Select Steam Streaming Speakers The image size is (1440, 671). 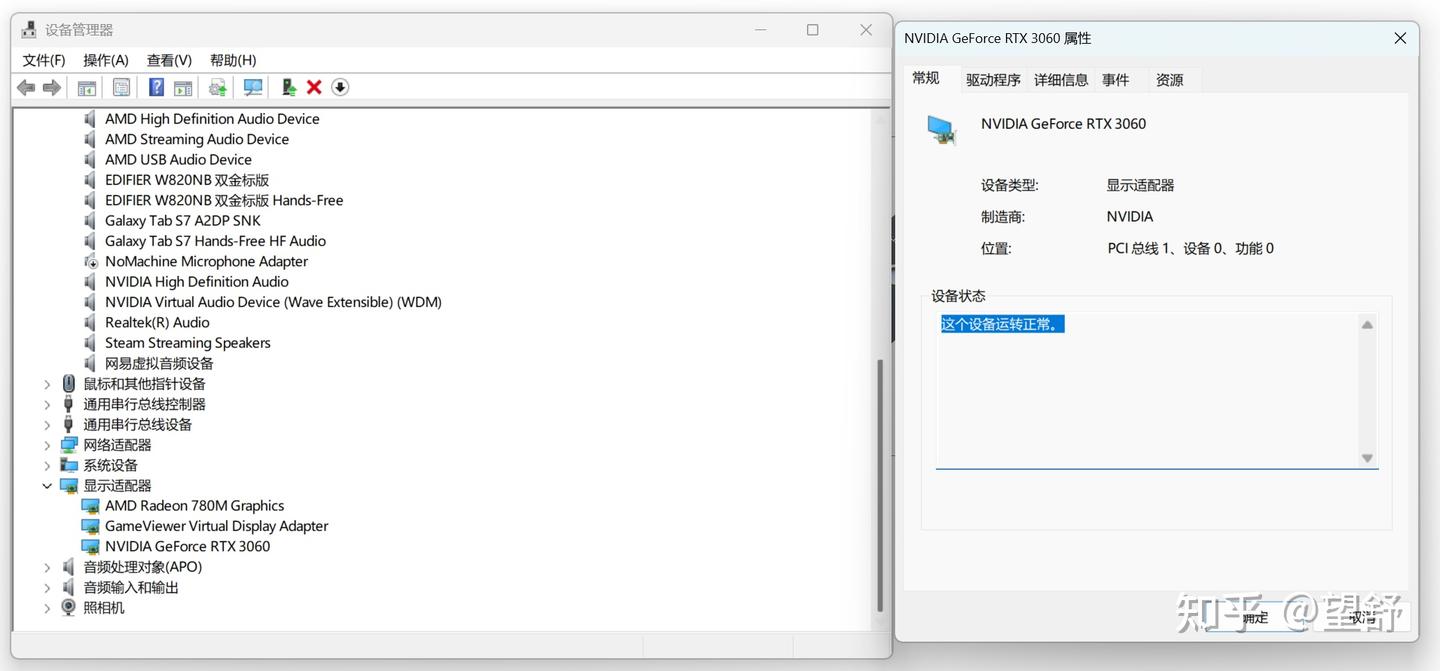[x=188, y=343]
